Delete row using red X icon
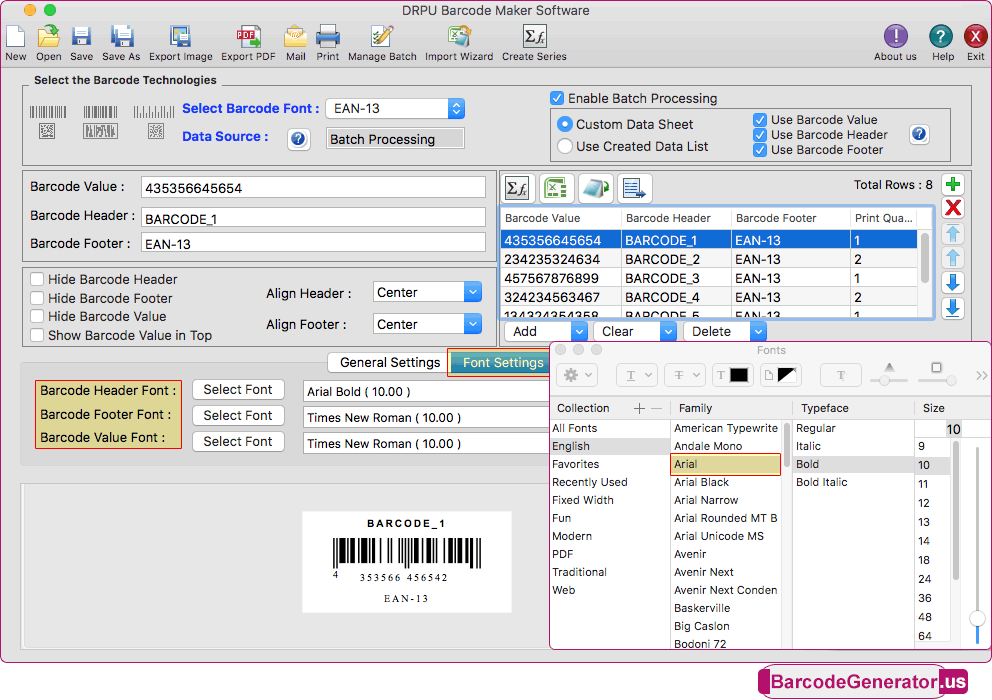Image resolution: width=992 pixels, height=700 pixels. tap(953, 208)
